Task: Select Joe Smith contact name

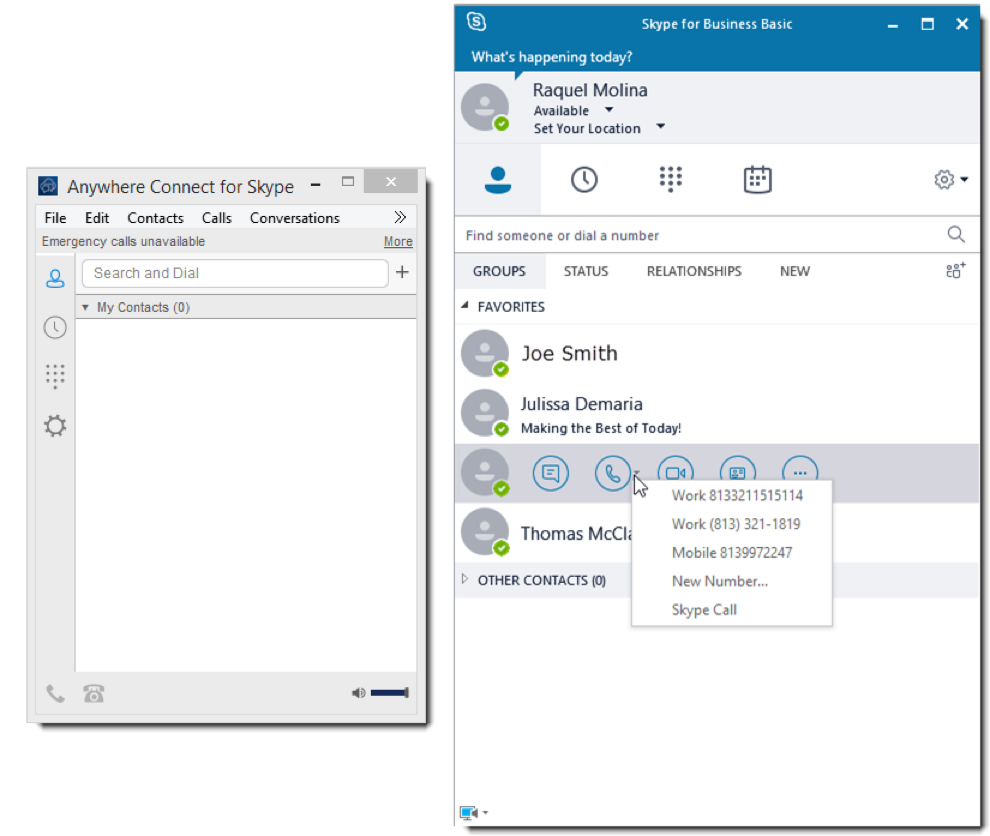Action: click(x=569, y=354)
